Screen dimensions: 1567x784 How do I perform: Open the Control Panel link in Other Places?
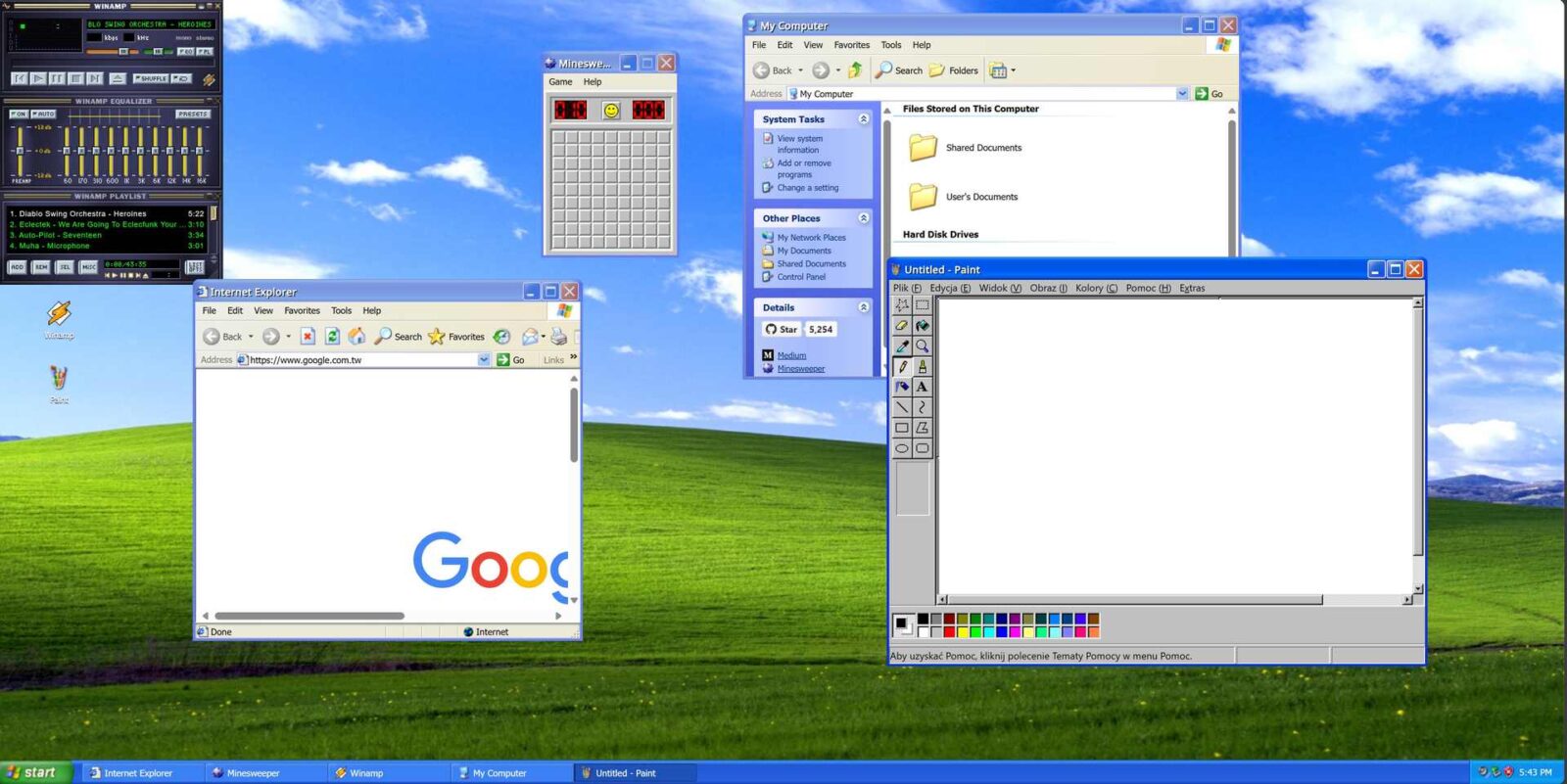(801, 277)
